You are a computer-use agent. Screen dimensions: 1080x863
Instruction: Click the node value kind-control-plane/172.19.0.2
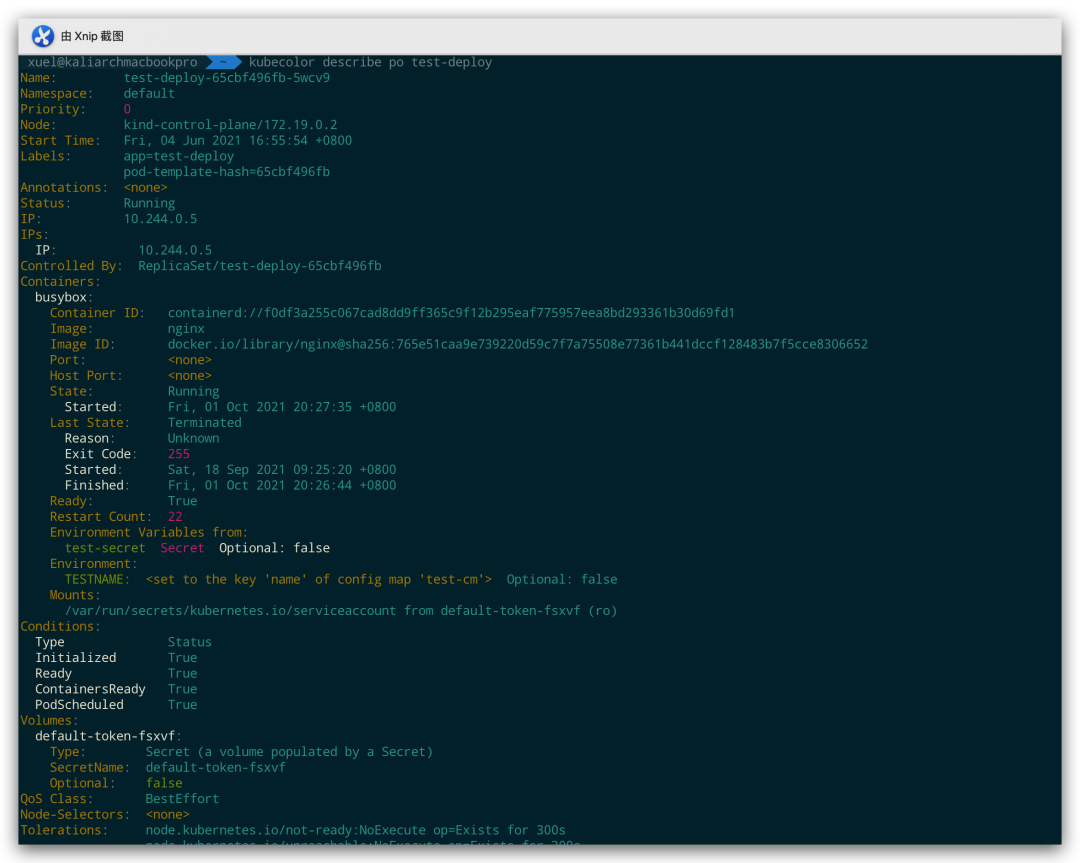[230, 125]
